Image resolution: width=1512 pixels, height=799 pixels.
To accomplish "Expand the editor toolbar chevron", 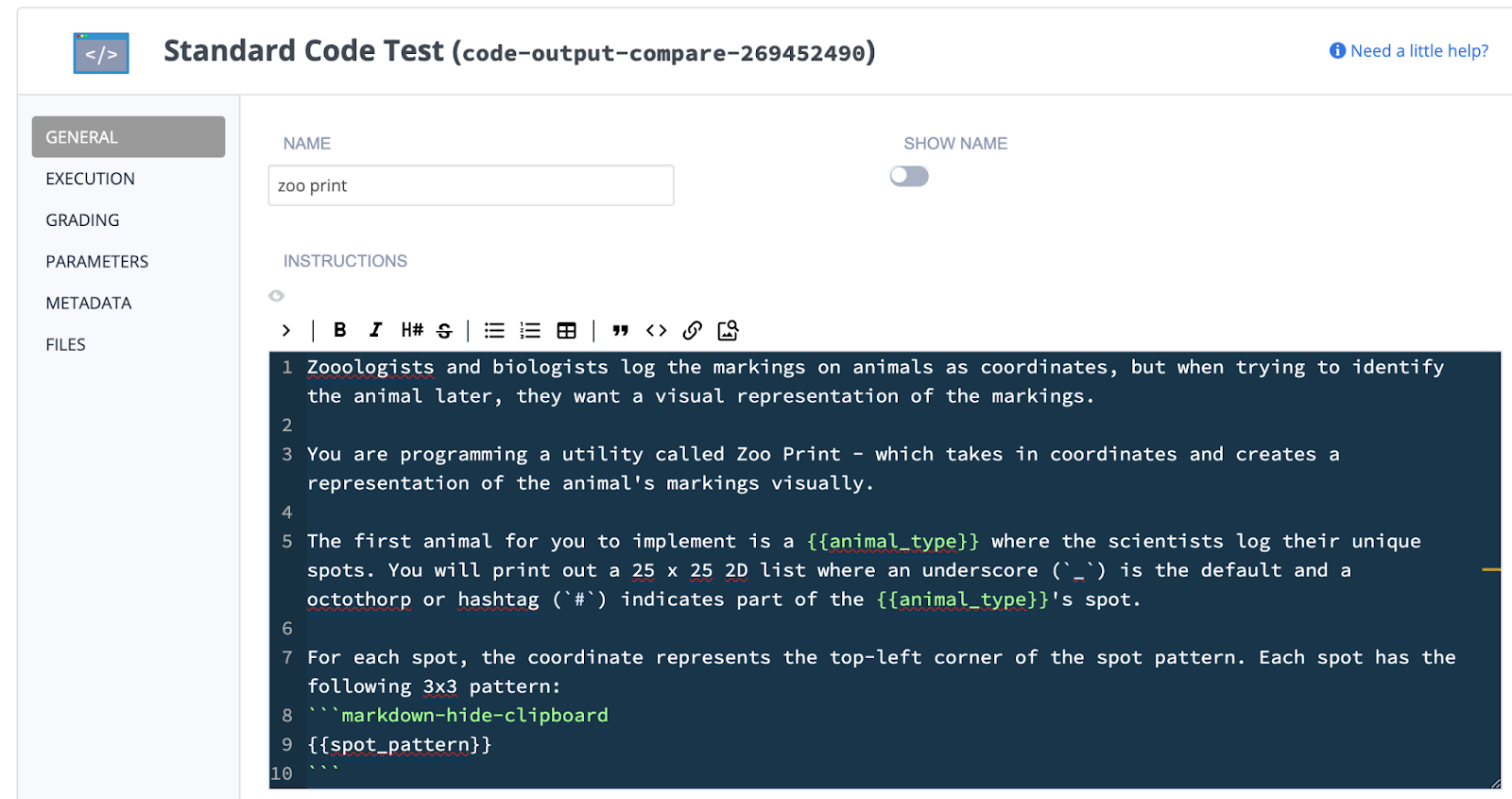I will tap(286, 330).
